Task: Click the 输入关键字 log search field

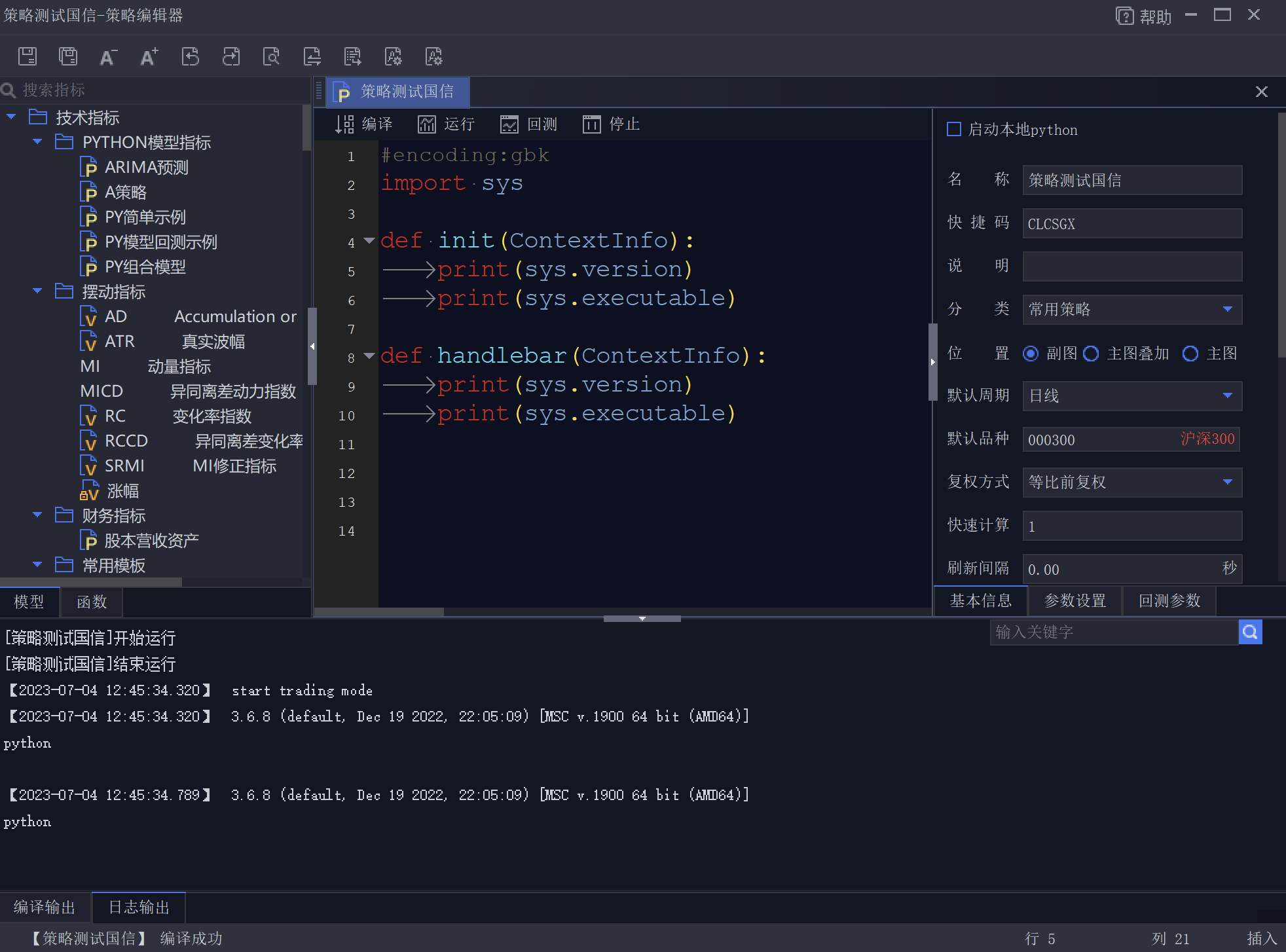Action: click(1113, 632)
